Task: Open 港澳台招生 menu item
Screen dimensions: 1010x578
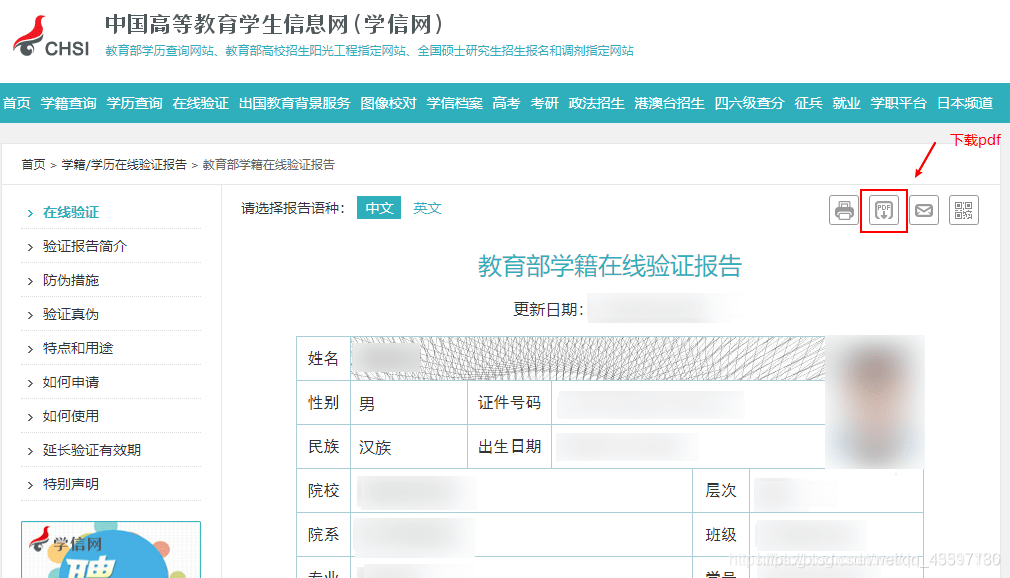Action: coord(669,103)
